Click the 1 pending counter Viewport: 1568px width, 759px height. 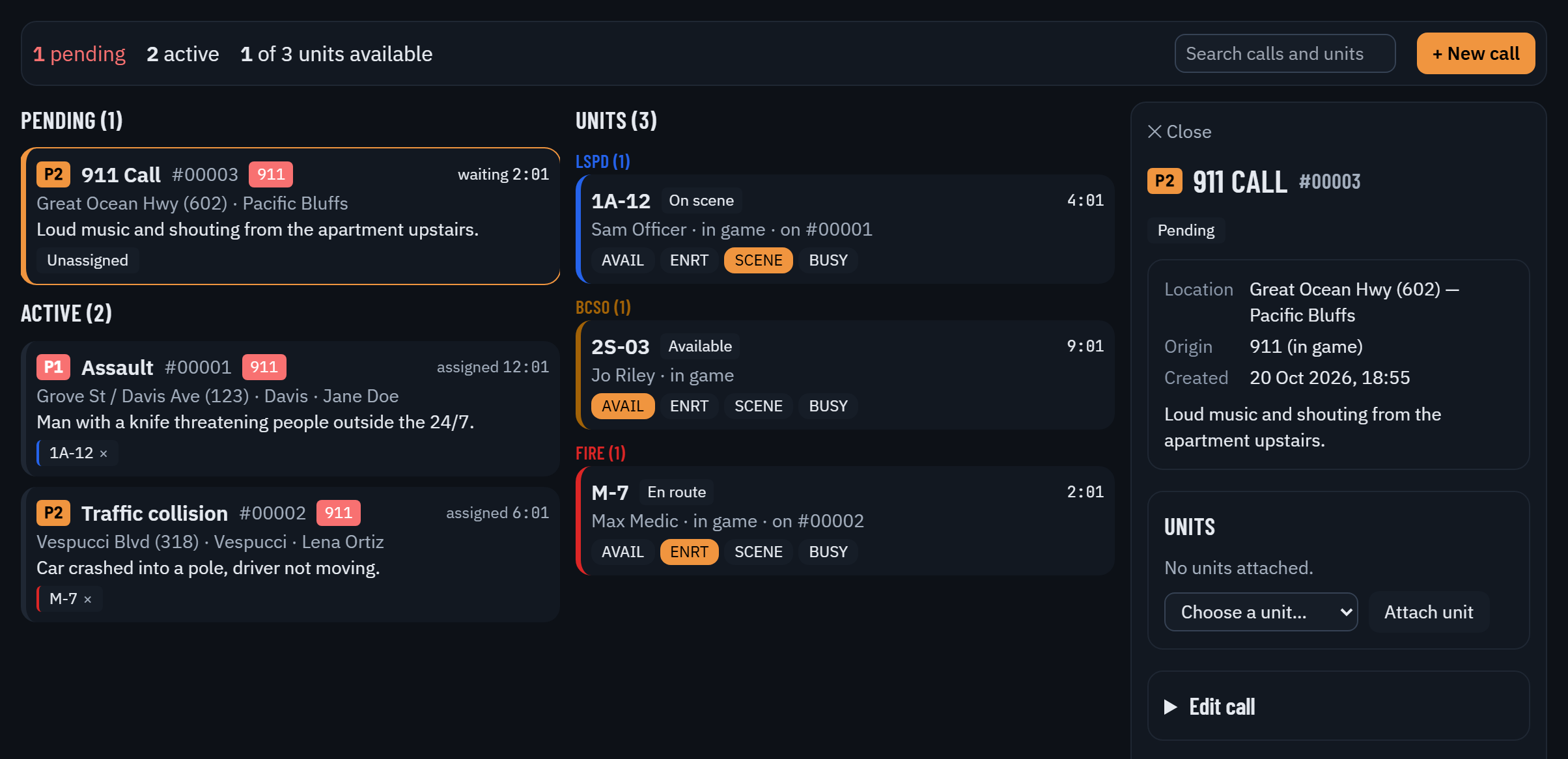point(79,54)
